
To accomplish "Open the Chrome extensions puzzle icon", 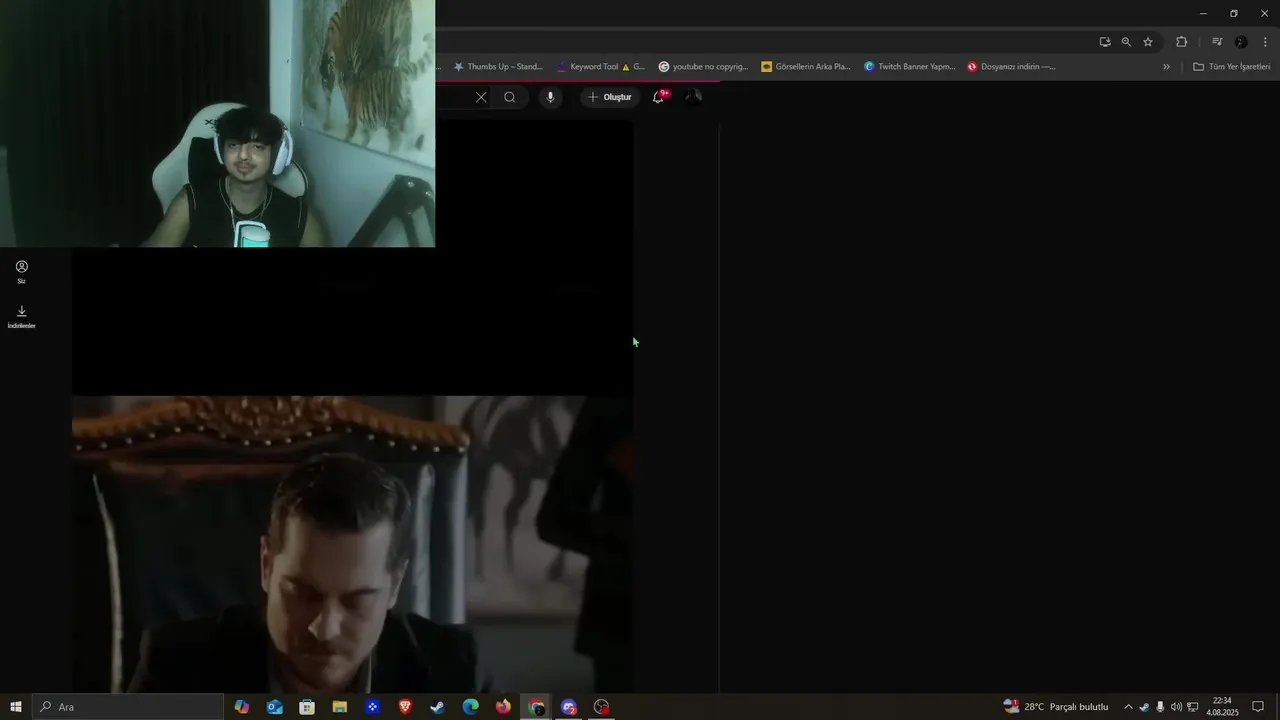I will pyautogui.click(x=1181, y=42).
